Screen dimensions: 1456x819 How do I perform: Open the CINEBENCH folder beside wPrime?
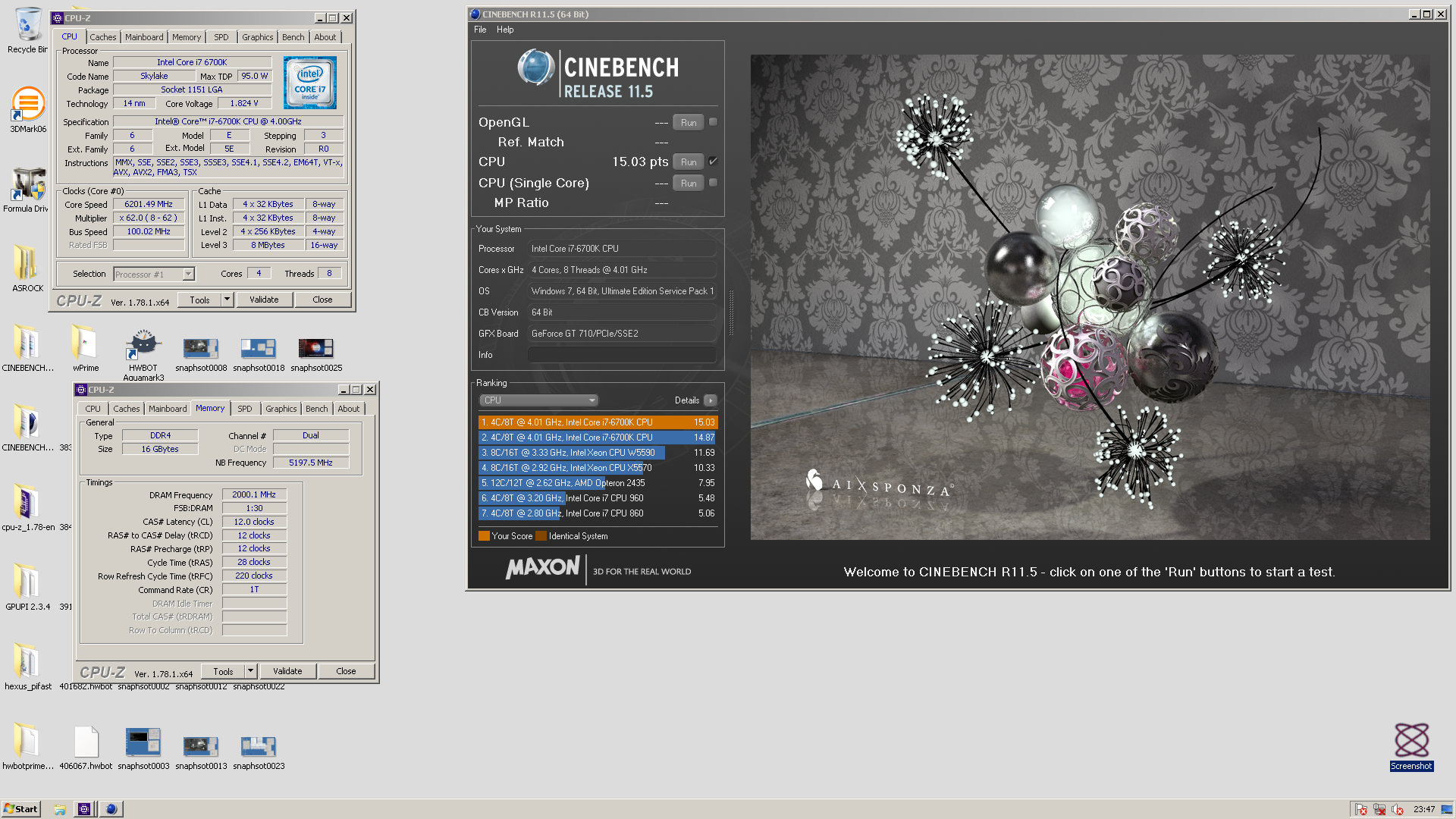pos(25,343)
